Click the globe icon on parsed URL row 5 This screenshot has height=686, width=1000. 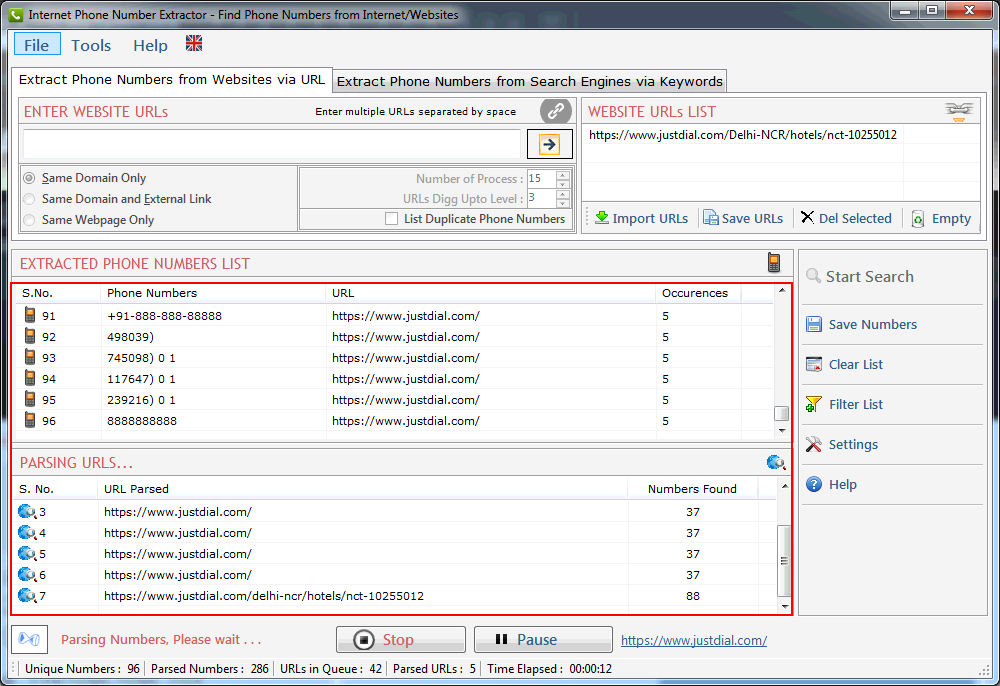[x=27, y=553]
